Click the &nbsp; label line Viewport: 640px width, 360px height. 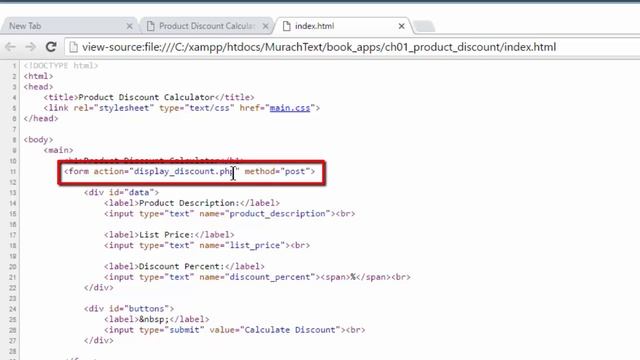pyautogui.click(x=156, y=319)
